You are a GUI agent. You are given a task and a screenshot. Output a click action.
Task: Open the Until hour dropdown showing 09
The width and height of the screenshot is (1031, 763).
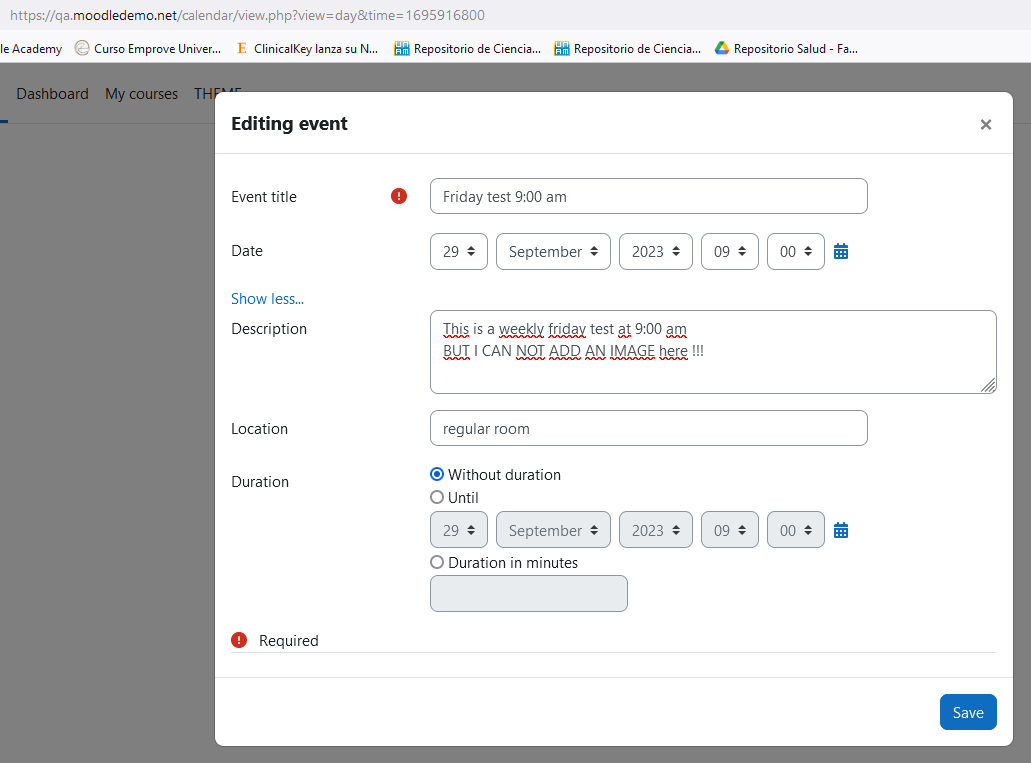(x=730, y=530)
